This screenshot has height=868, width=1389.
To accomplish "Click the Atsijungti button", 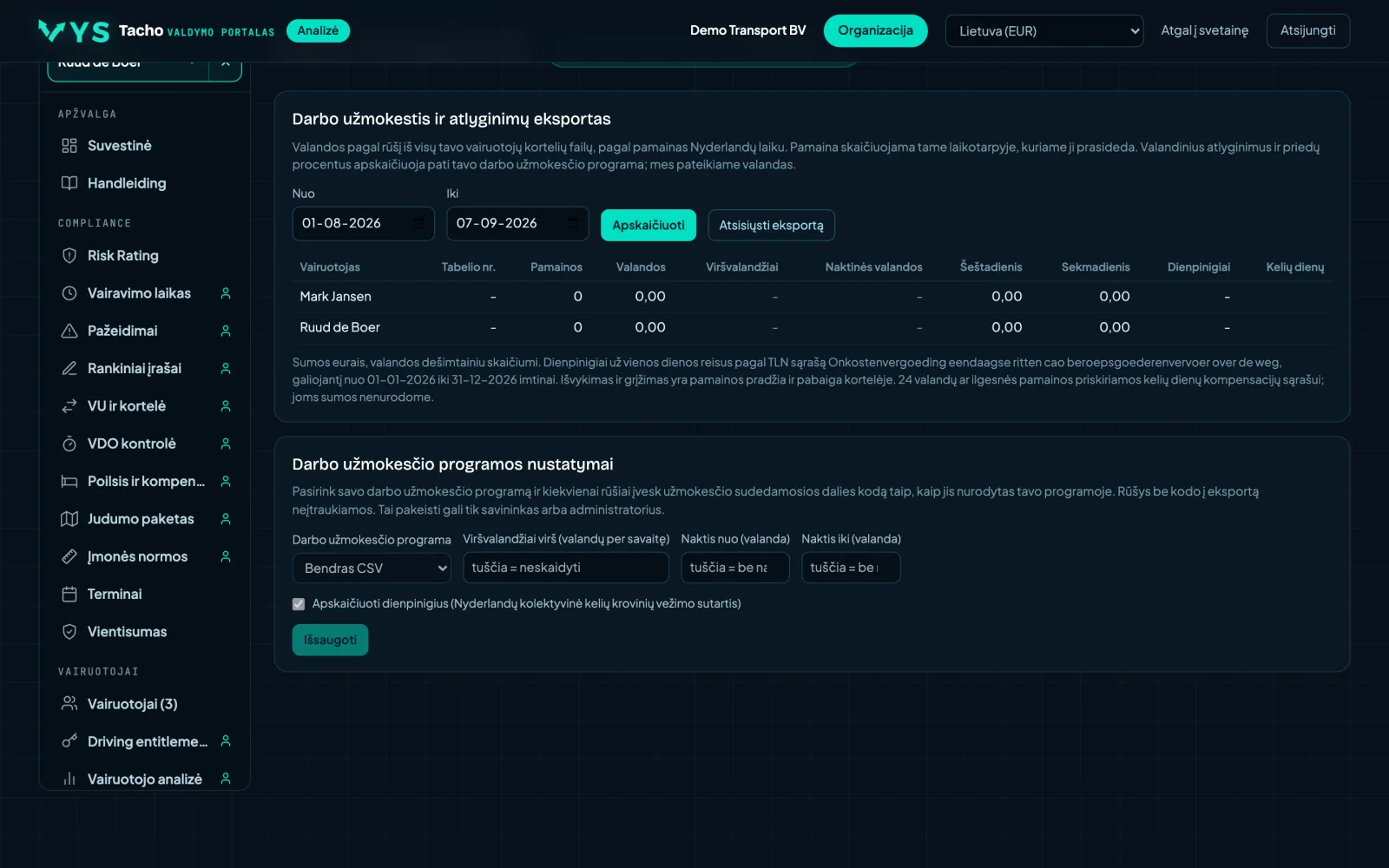I will pos(1307,30).
